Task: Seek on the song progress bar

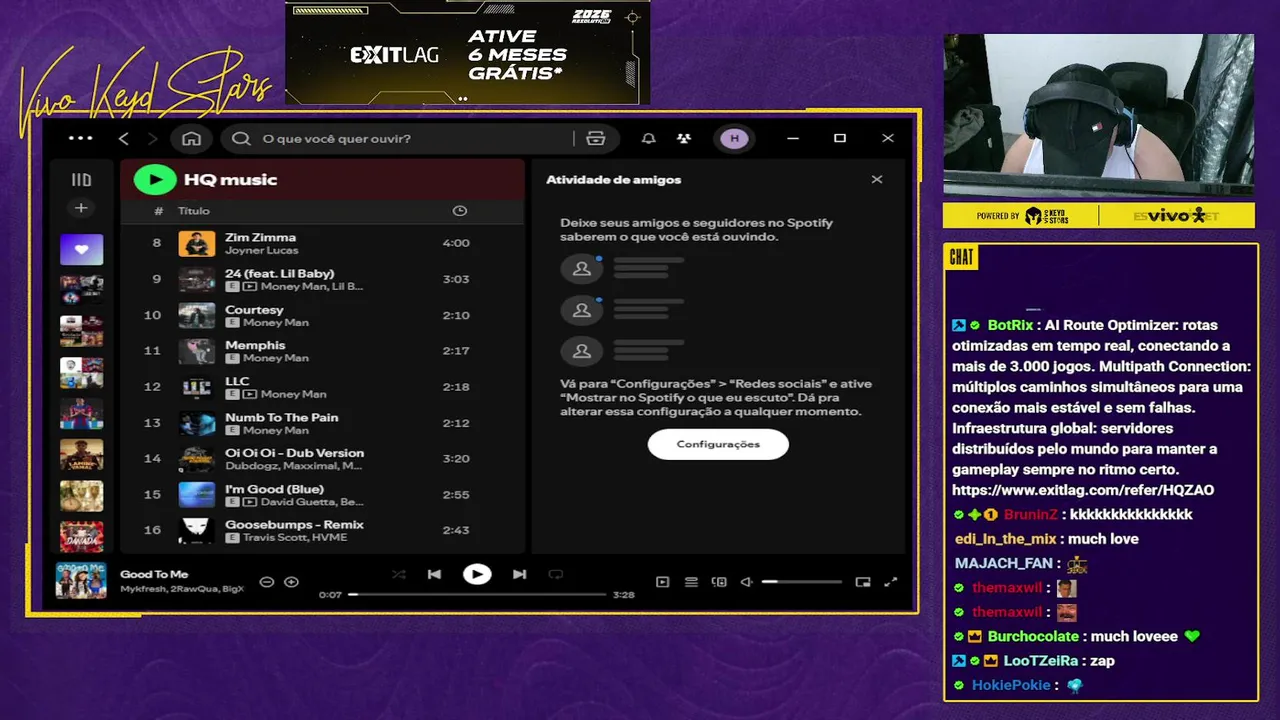Action: coord(478,594)
